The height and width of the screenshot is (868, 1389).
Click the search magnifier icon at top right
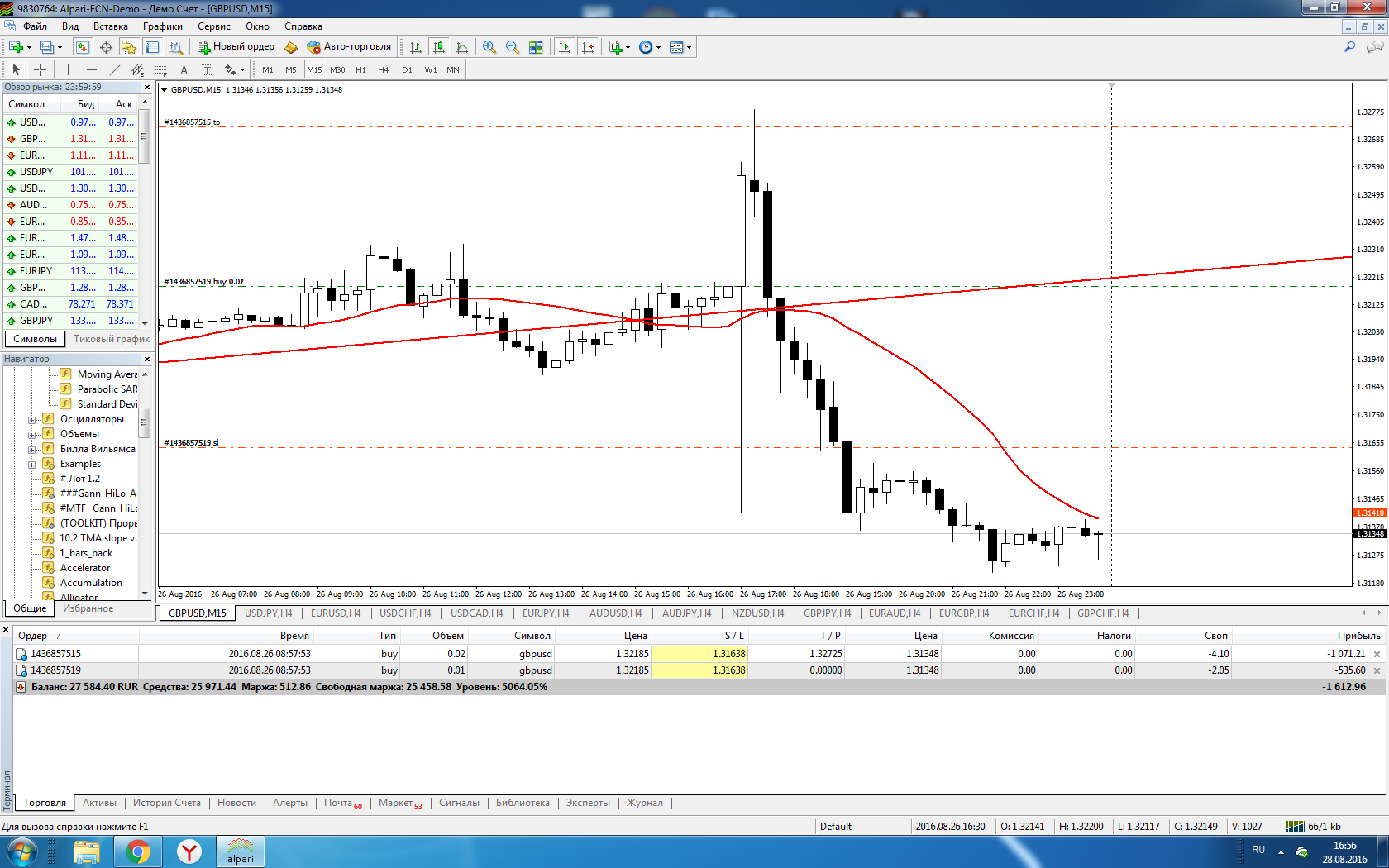[x=1350, y=47]
